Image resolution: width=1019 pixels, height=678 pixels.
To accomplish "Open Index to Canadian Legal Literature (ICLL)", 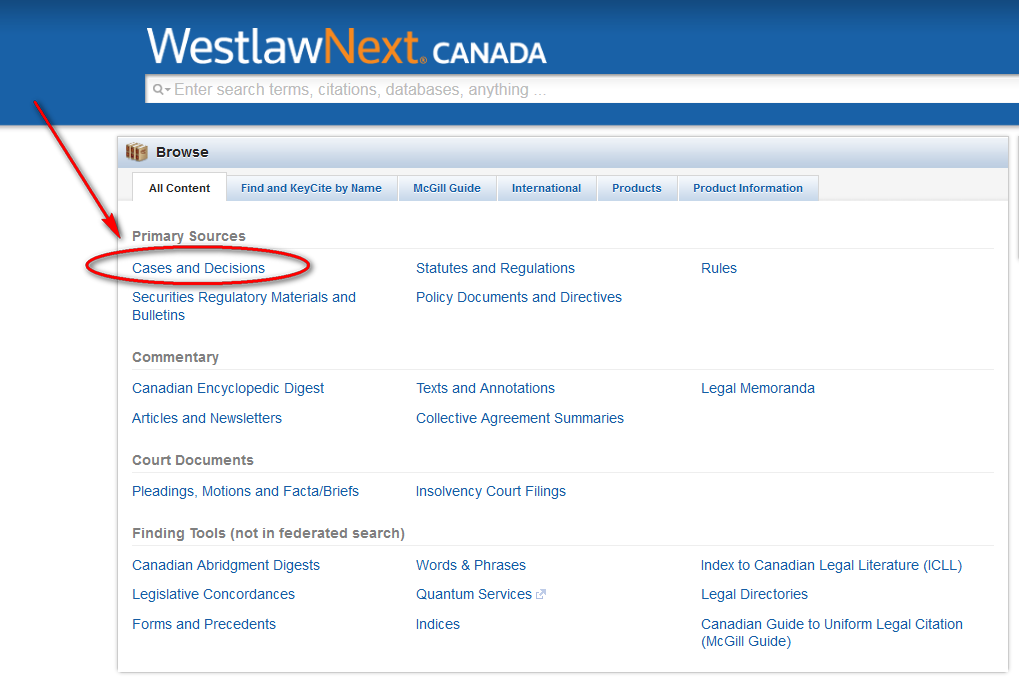I will tap(831, 565).
